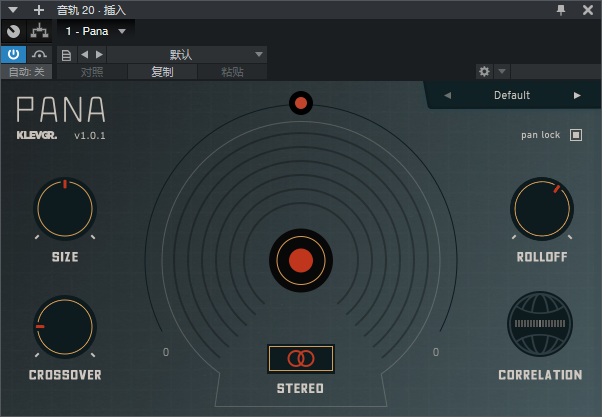Click the PANA logo text
This screenshot has height=417, width=602.
[x=61, y=109]
